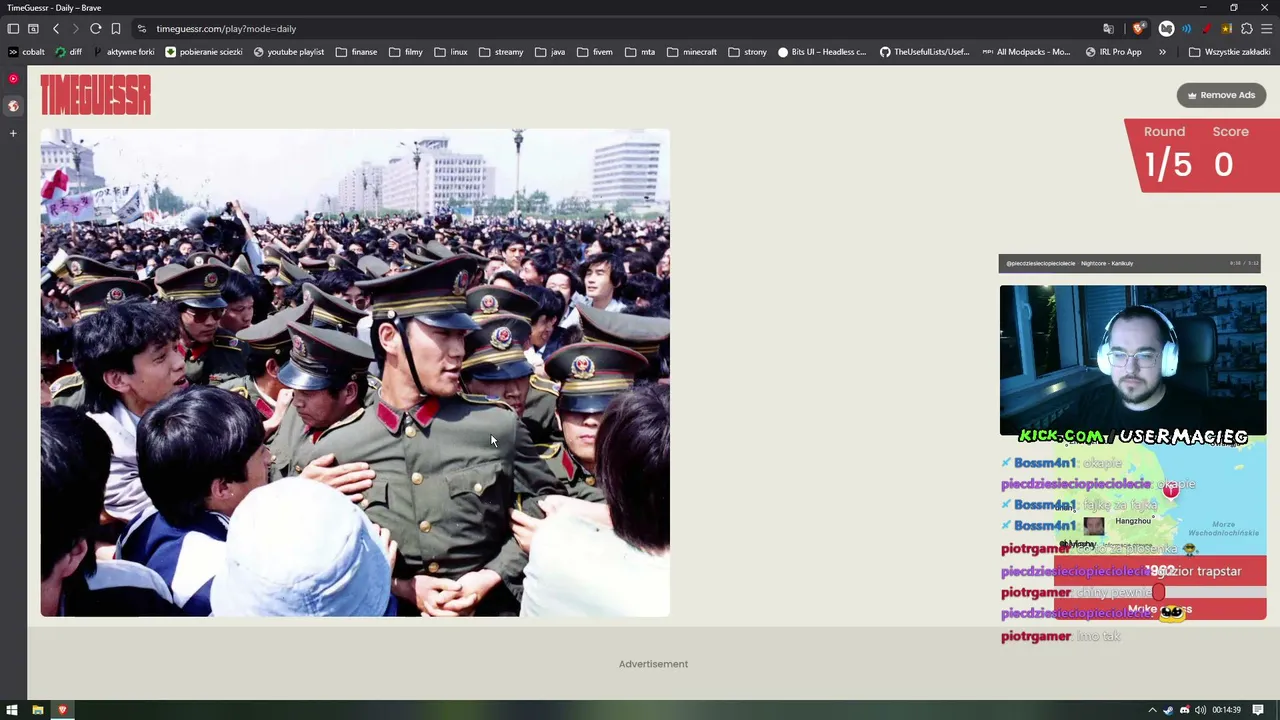
Task: Bookmark this page with the bookmark icon
Action: coord(116,29)
